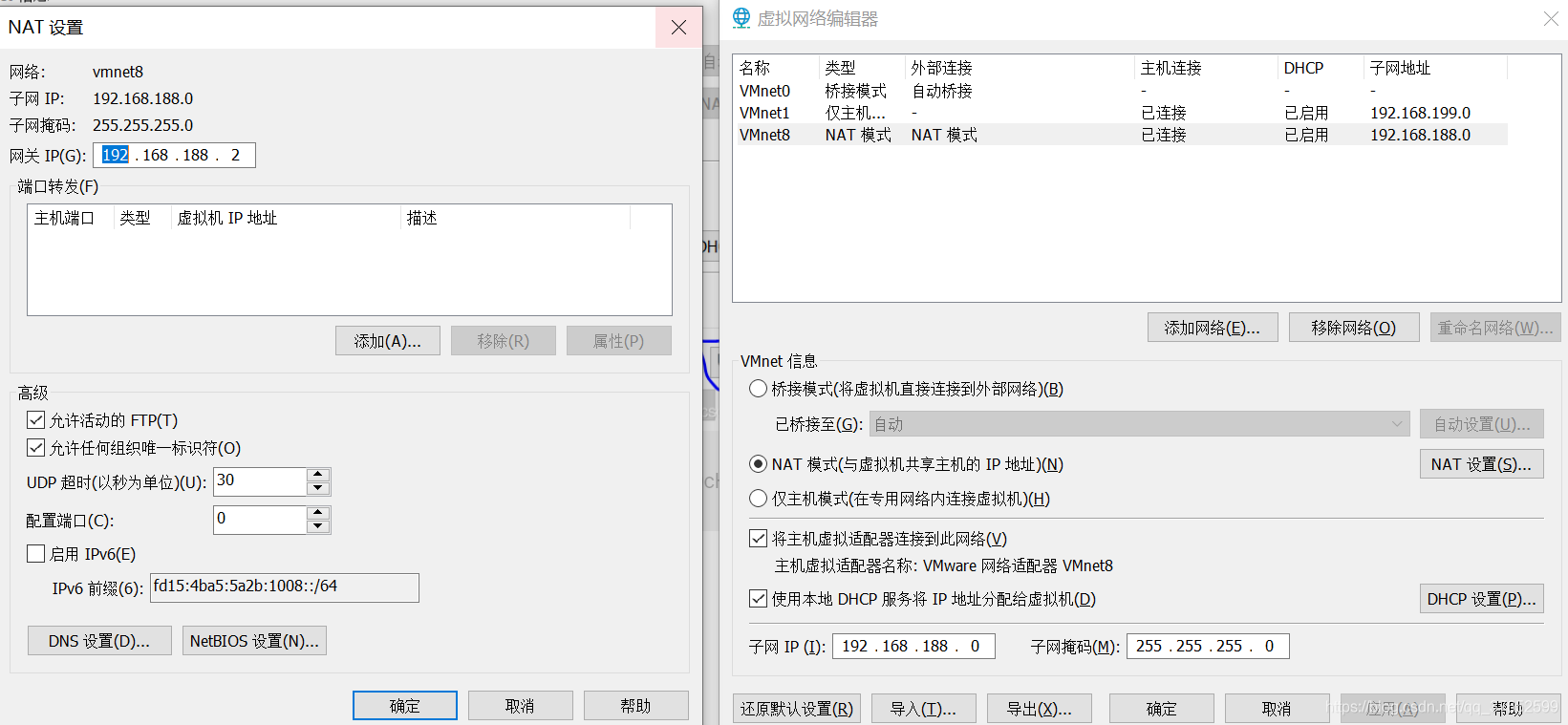
Task: Click the 子网地址 column header
Action: (x=1435, y=68)
